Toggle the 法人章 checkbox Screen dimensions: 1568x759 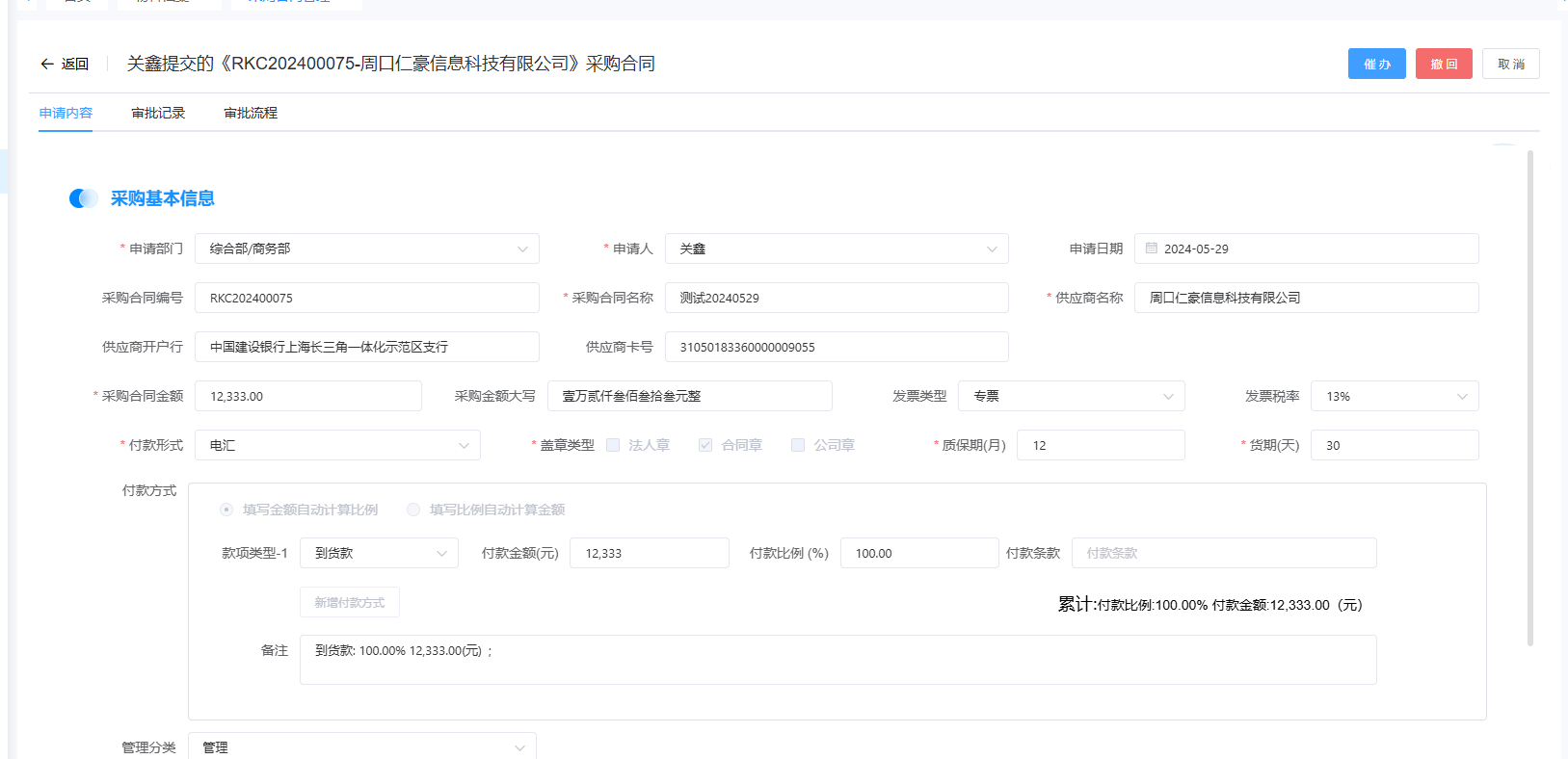click(x=613, y=445)
